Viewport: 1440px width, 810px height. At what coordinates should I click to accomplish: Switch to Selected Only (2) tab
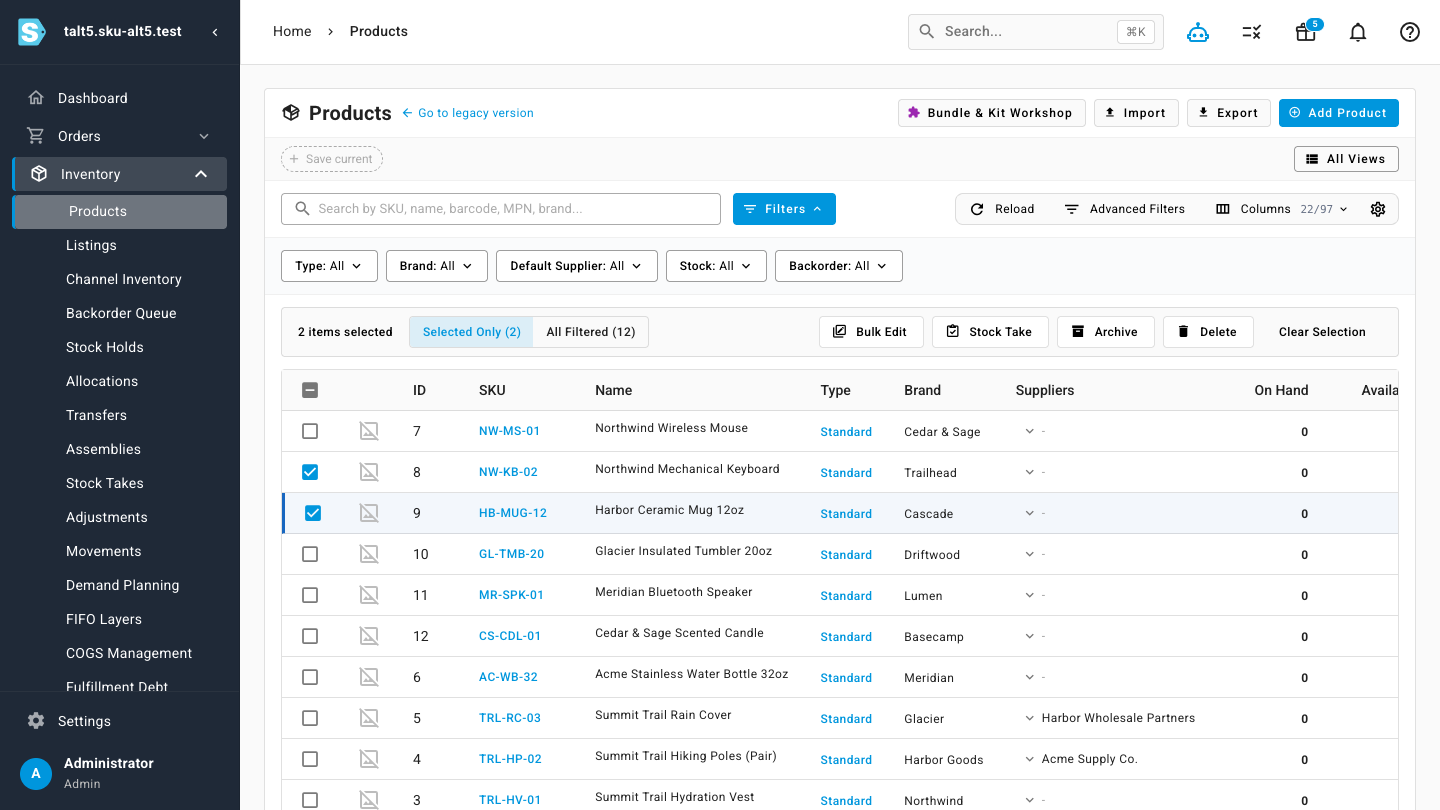point(472,332)
